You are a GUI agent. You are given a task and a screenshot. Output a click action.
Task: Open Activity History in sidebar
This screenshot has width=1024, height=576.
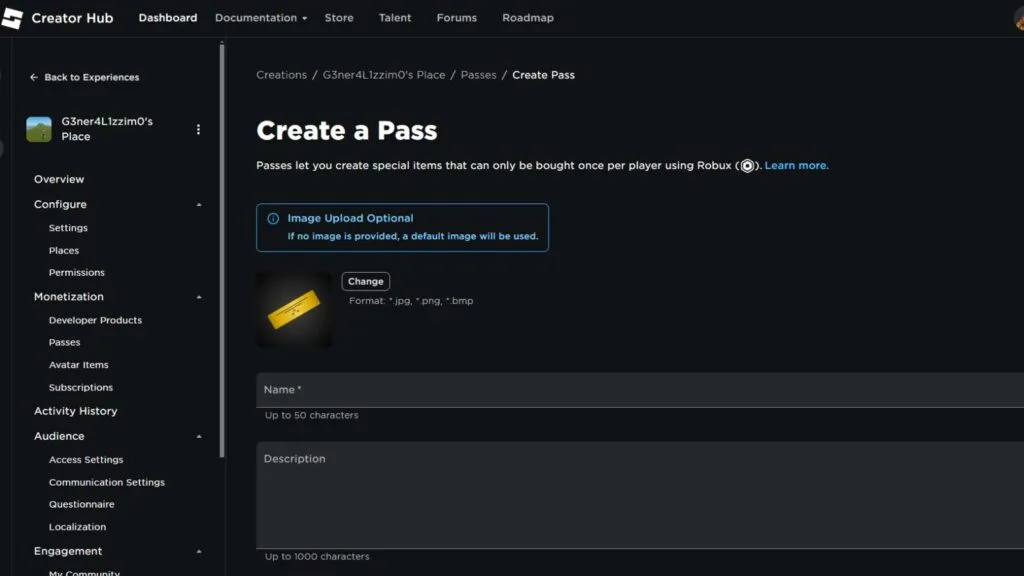tap(76, 411)
